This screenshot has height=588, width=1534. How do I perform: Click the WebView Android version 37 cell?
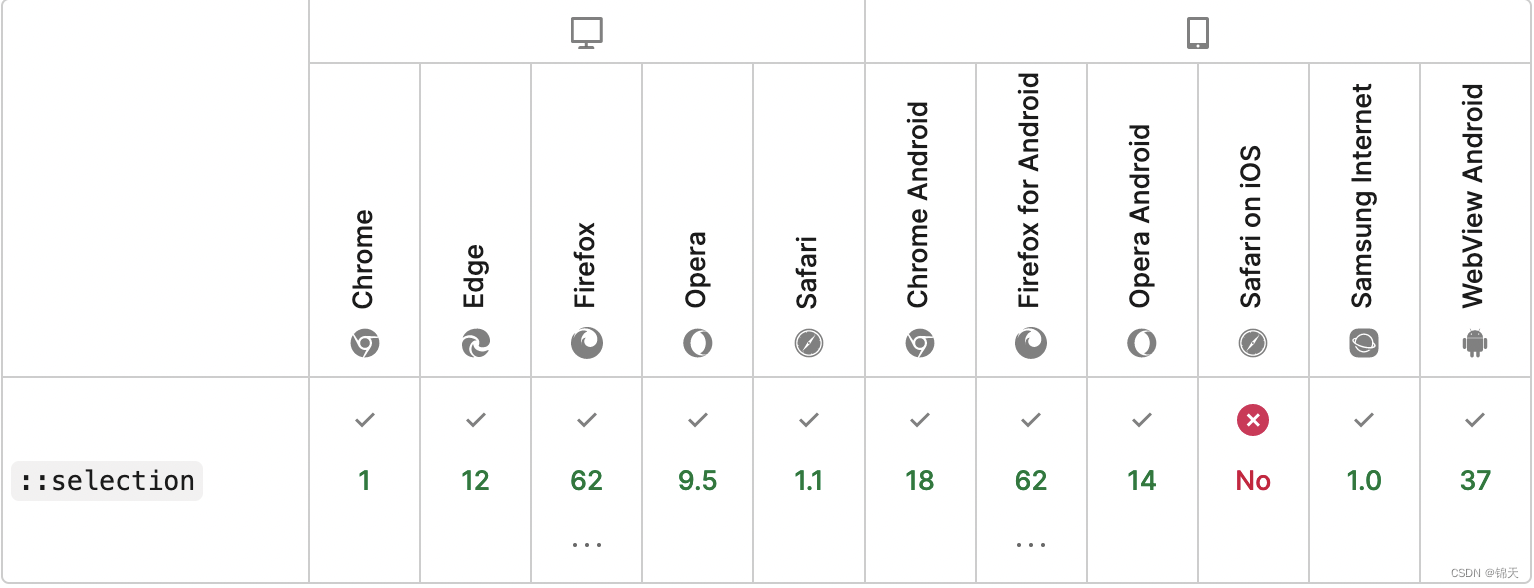(x=1475, y=480)
